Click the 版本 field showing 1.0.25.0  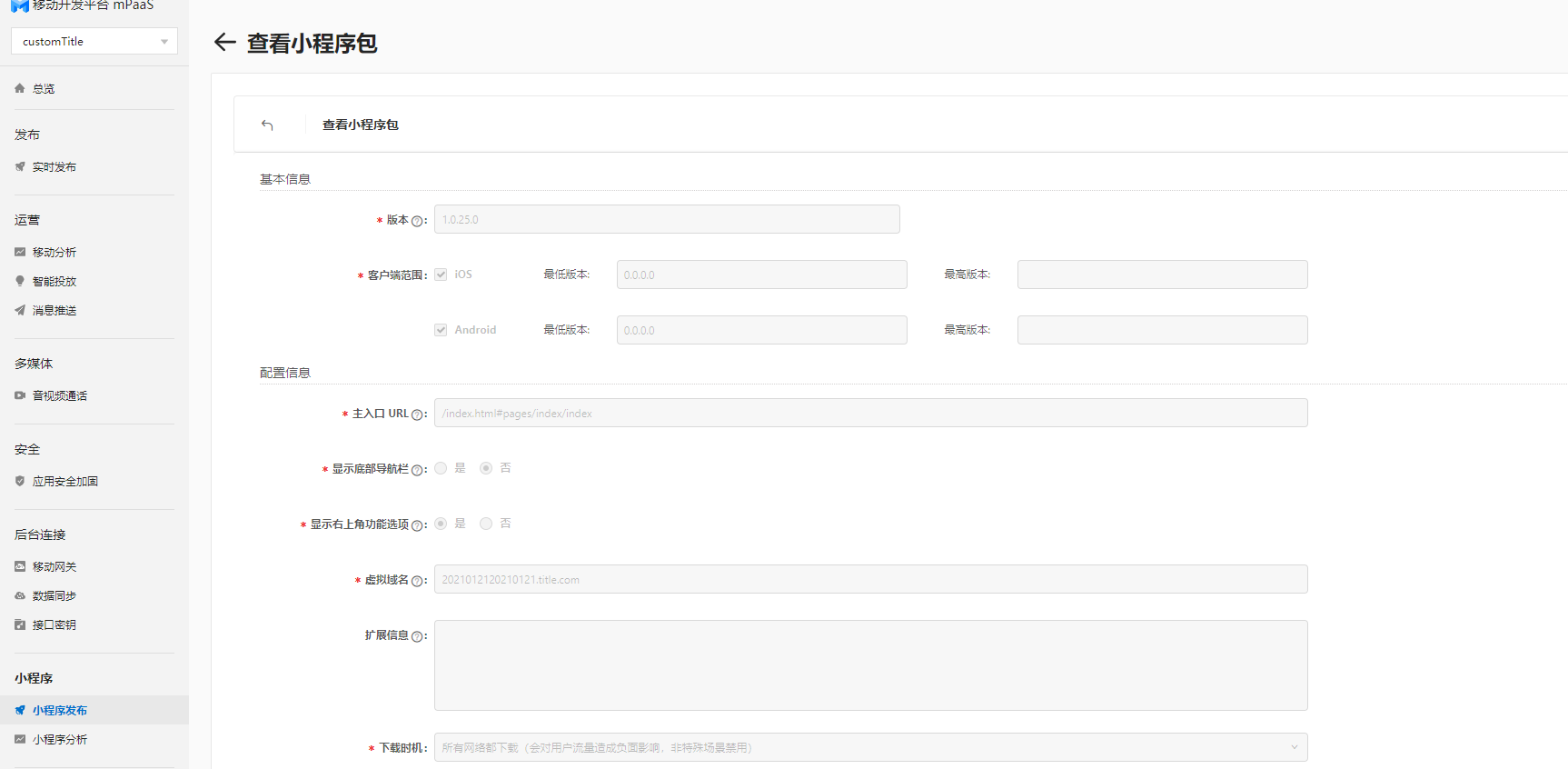coord(667,219)
